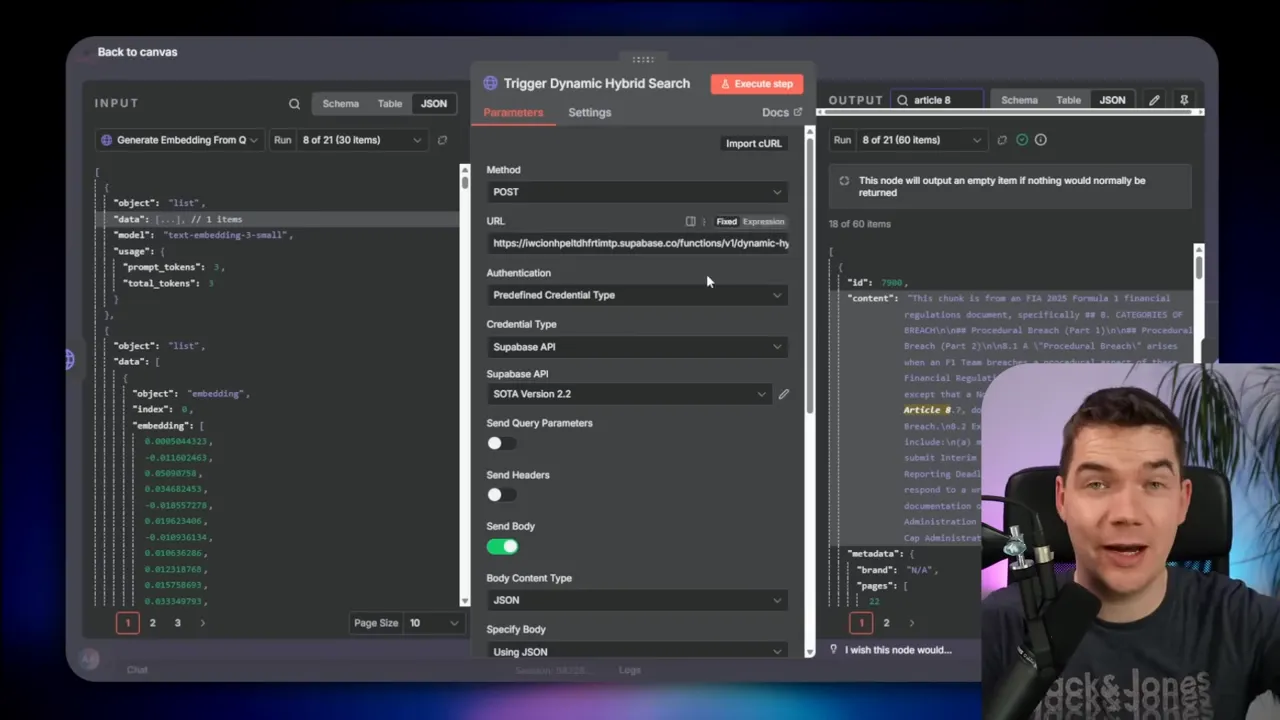Viewport: 1280px width, 720px height.
Task: Click the Execute step button
Action: 756,83
